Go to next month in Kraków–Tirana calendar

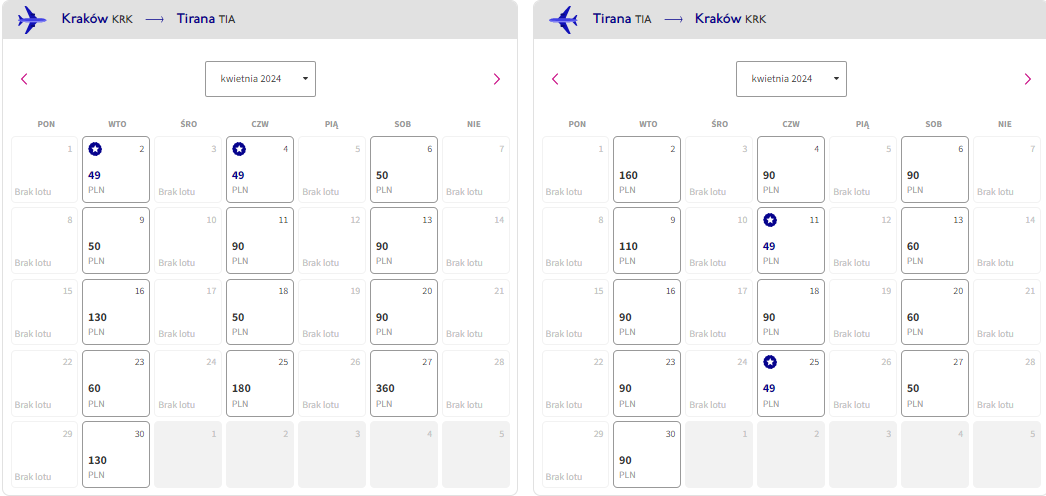[x=496, y=79]
